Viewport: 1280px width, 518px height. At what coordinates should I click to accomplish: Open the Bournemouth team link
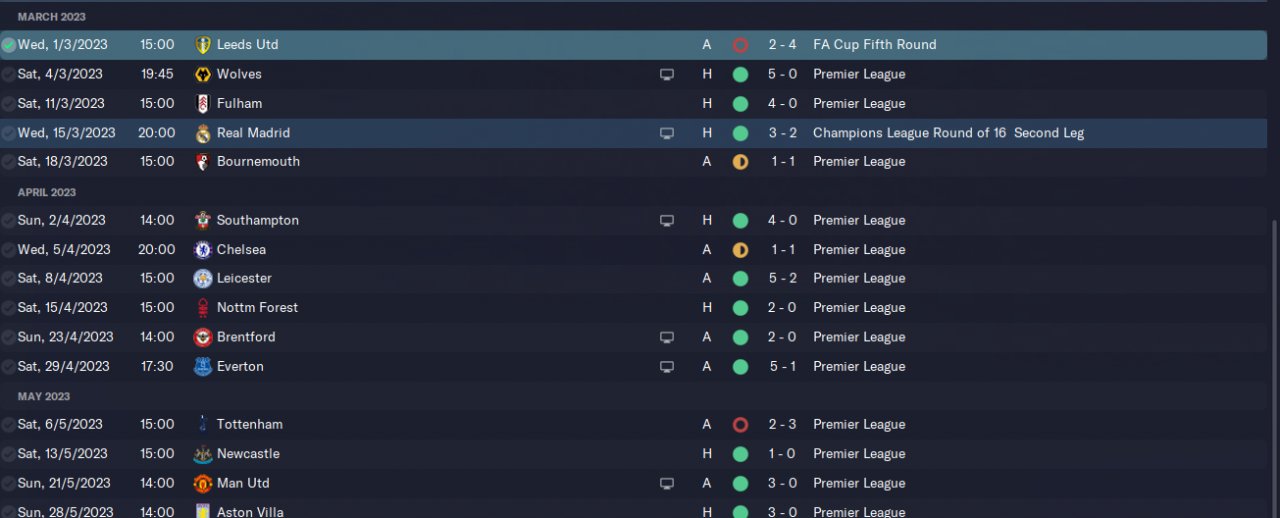(x=258, y=161)
